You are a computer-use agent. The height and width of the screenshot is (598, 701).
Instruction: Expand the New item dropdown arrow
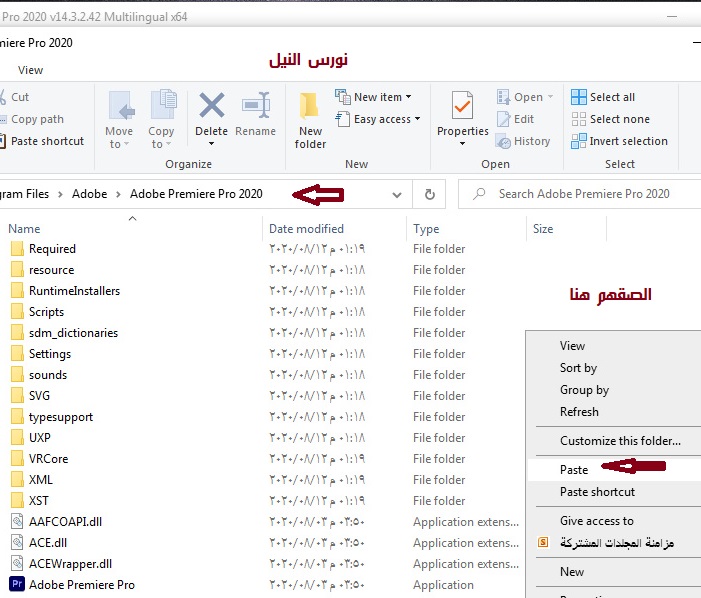pos(408,97)
